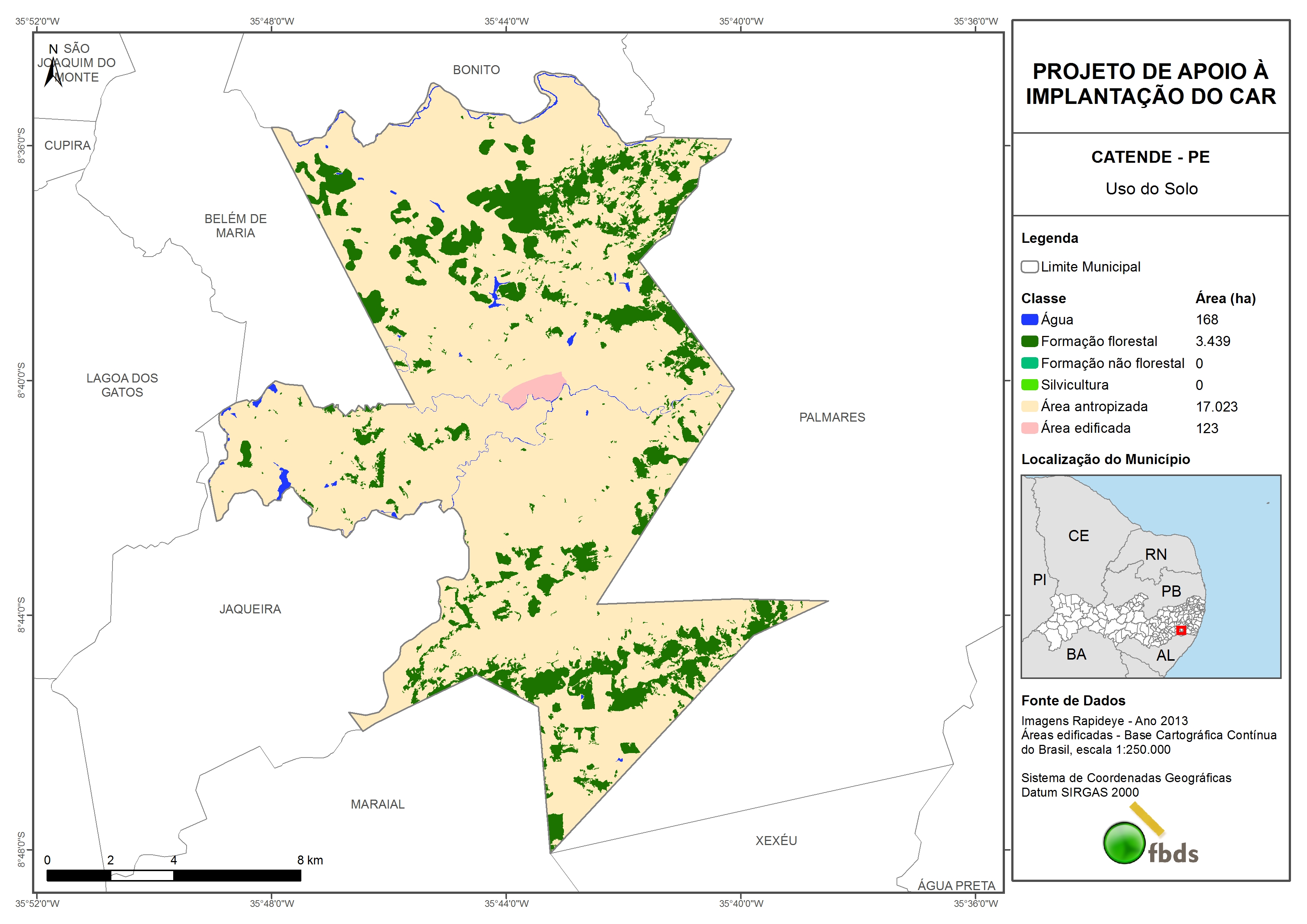Click the beige Área antropizada swatch
This screenshot has width=1307, height=924.
[x=1029, y=406]
